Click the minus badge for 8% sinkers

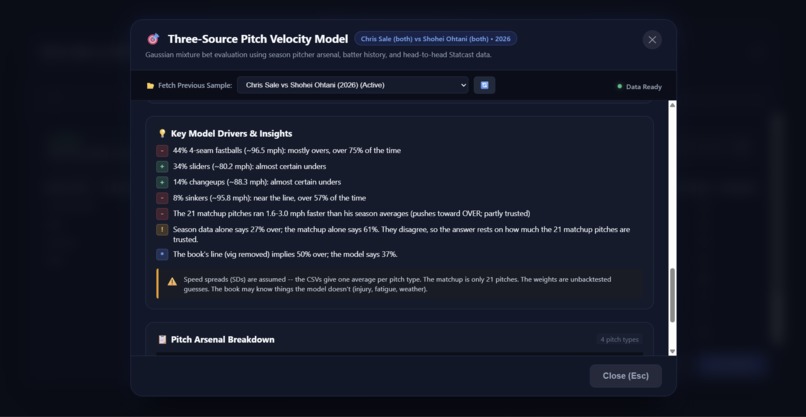point(162,198)
